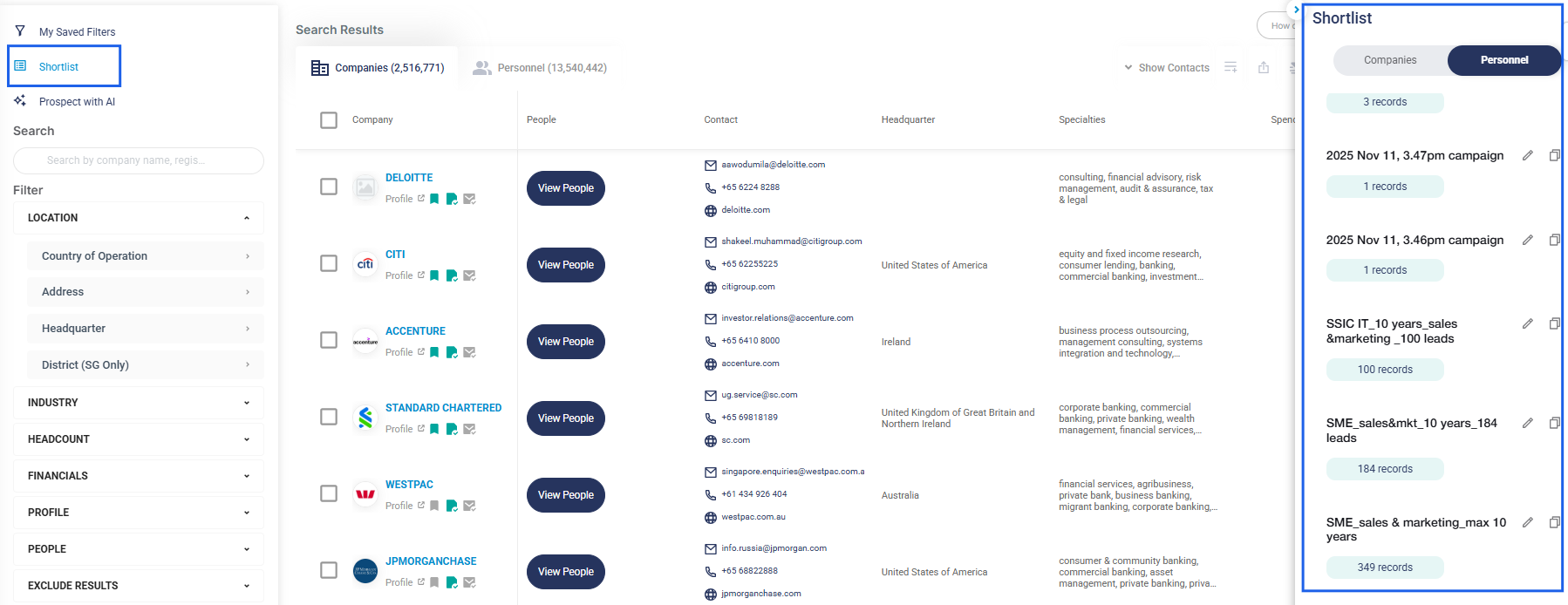1568x605 pixels.
Task: Switch to Personnel results tab
Action: [x=540, y=68]
